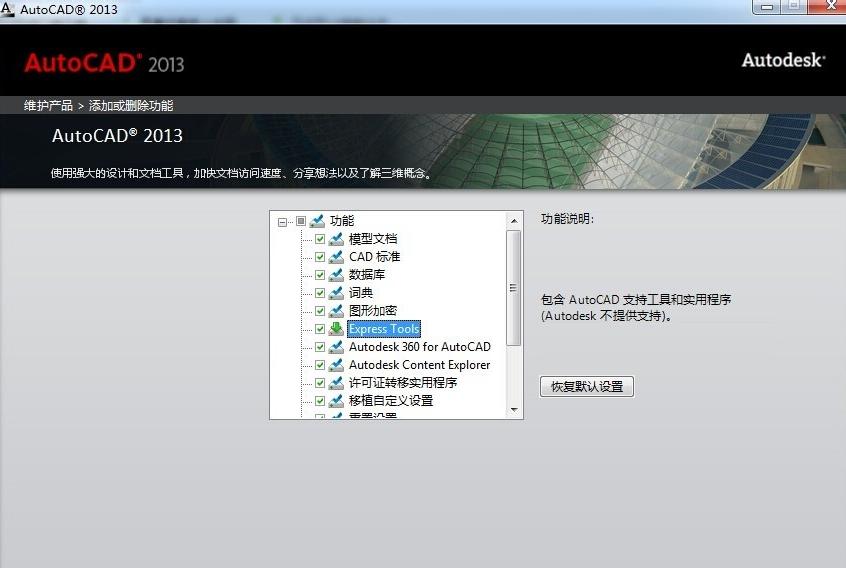Screen dimensions: 846x568
Task: Uncheck the 词典 checkbox
Action: [x=320, y=293]
